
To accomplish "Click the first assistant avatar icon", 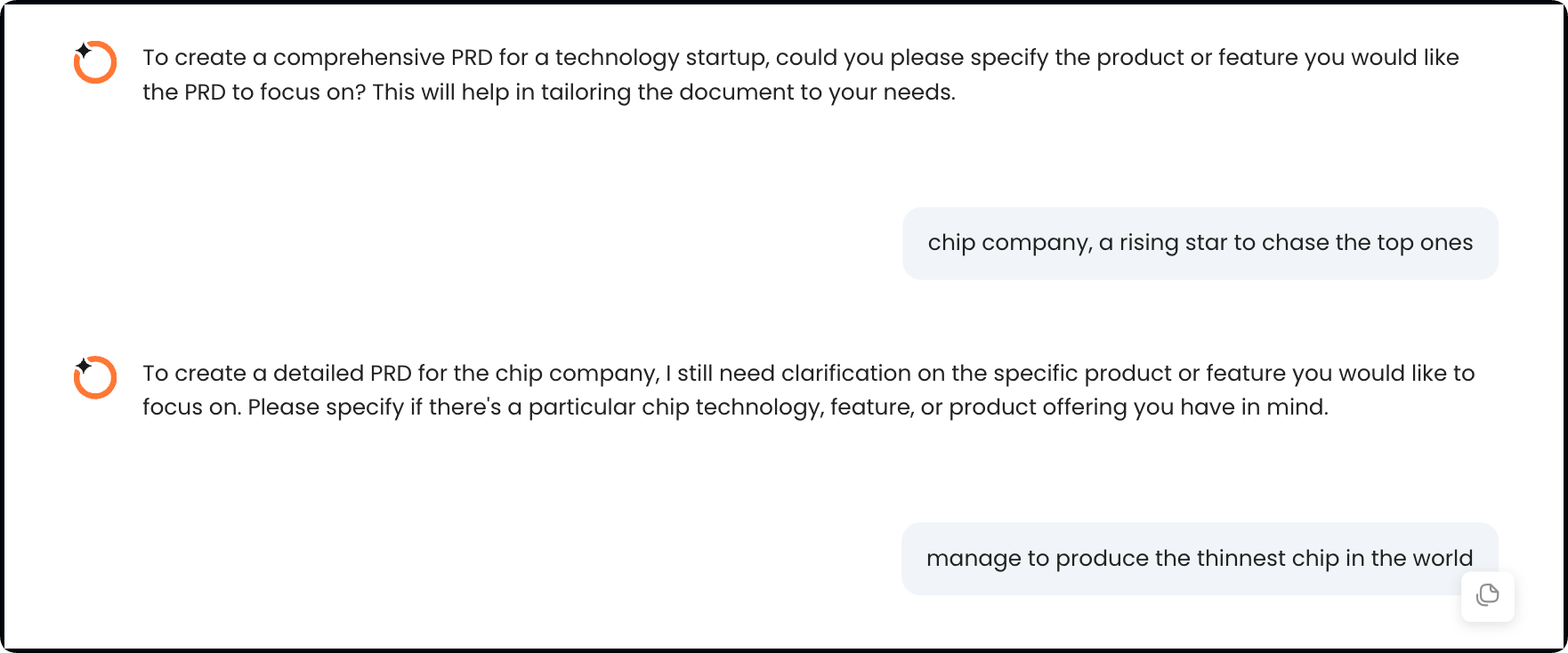I will pos(95,62).
